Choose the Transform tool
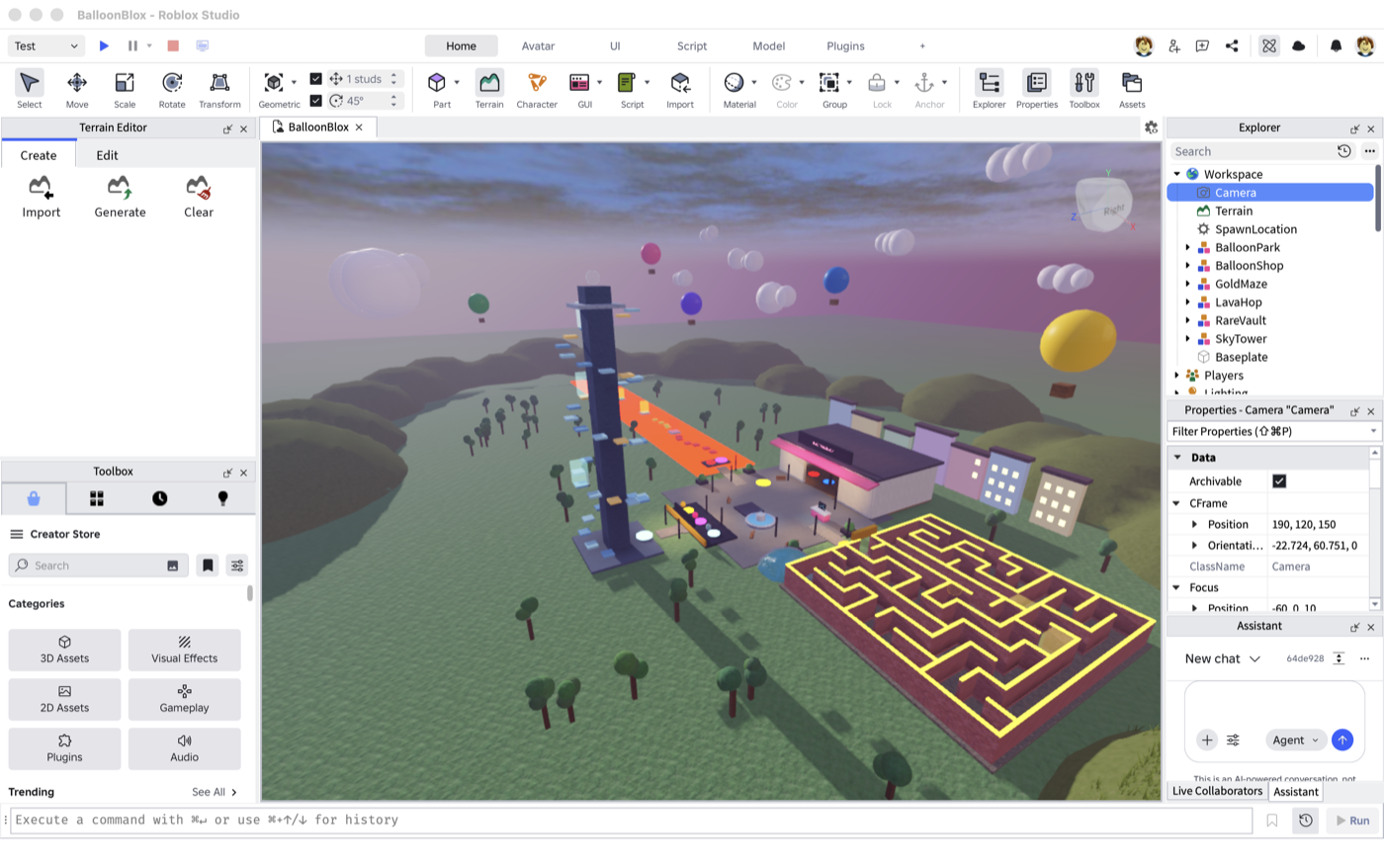 pos(219,89)
